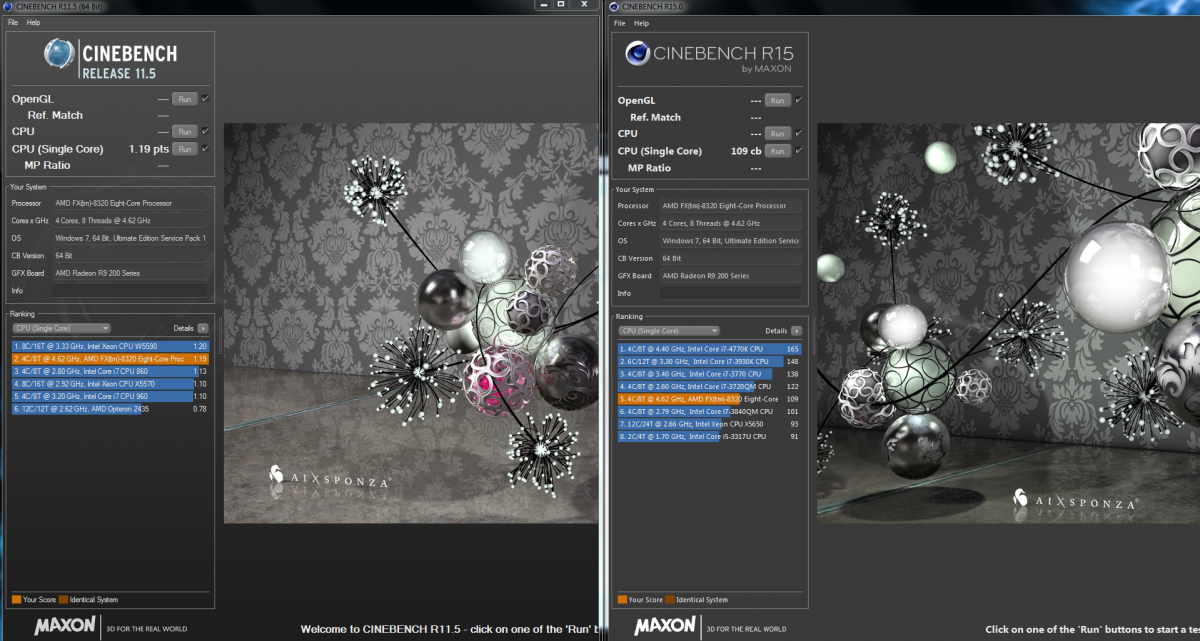Select the Core i7-3770 ranking row

point(710,374)
